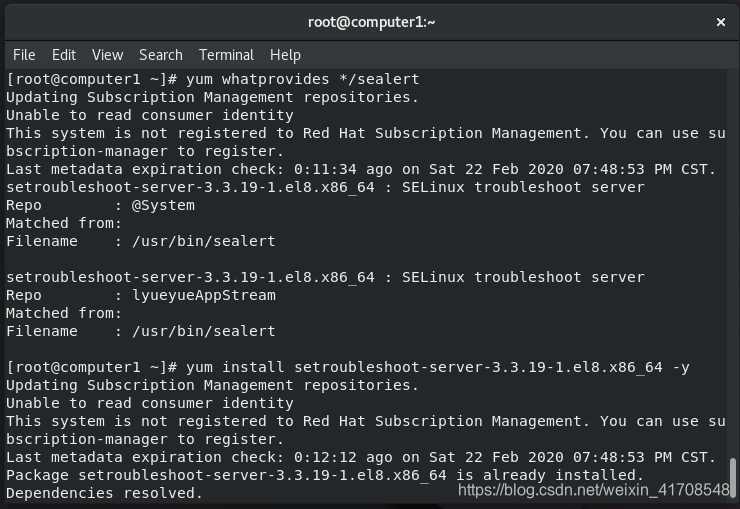Click the second /usr/bin/sealert filename

coord(204,331)
